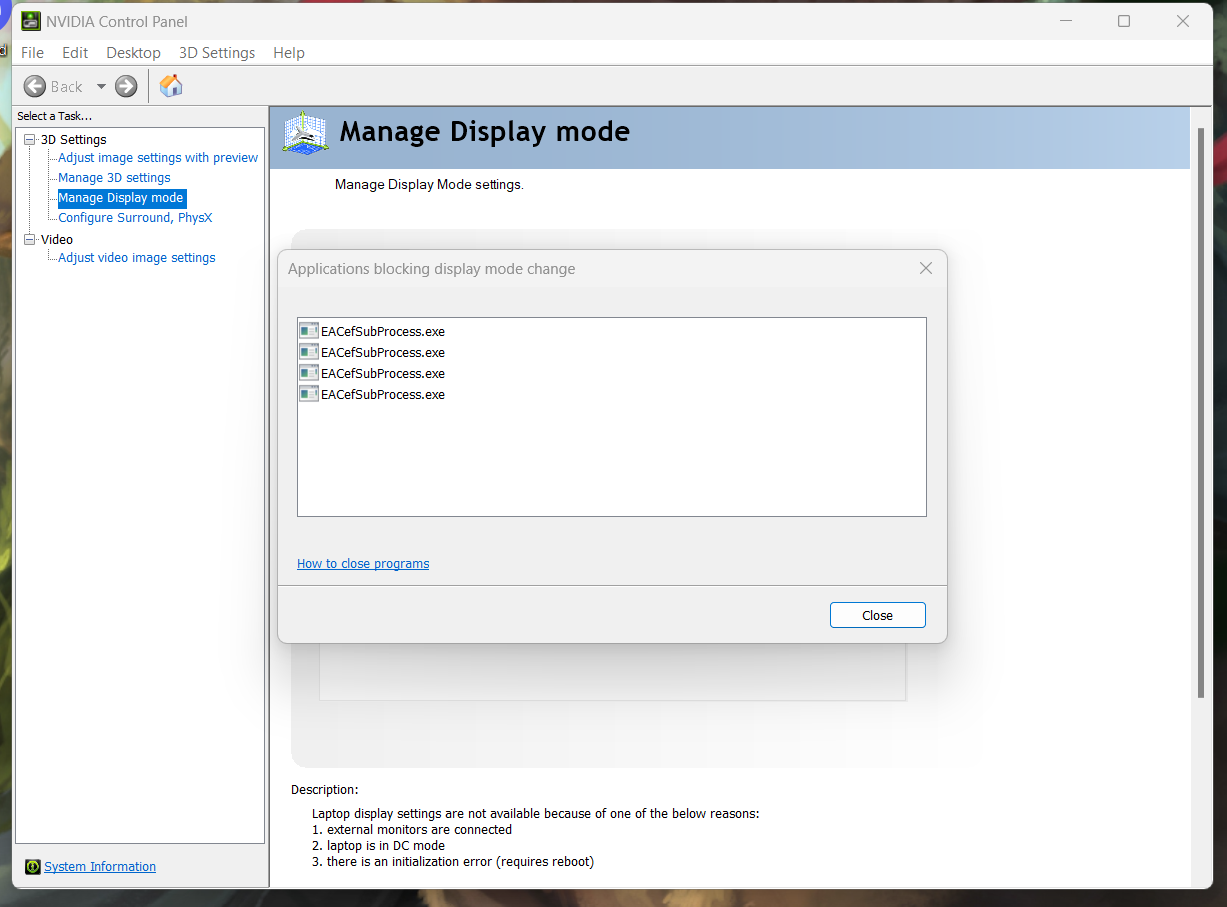1227x907 pixels.
Task: Select the Video tree label
Action: pos(57,240)
